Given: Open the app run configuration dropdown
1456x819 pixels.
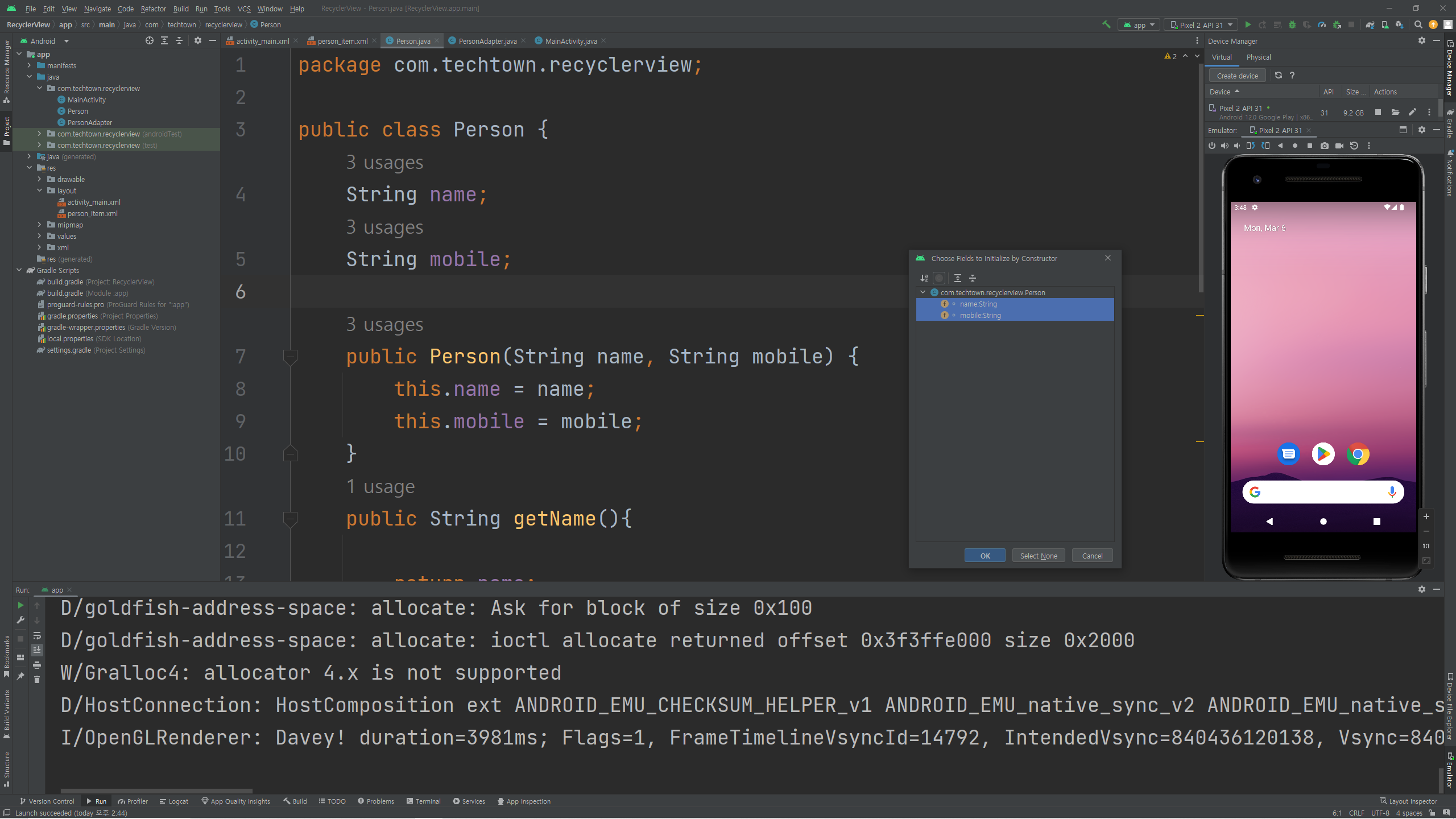Looking at the screenshot, I should coord(1139,25).
